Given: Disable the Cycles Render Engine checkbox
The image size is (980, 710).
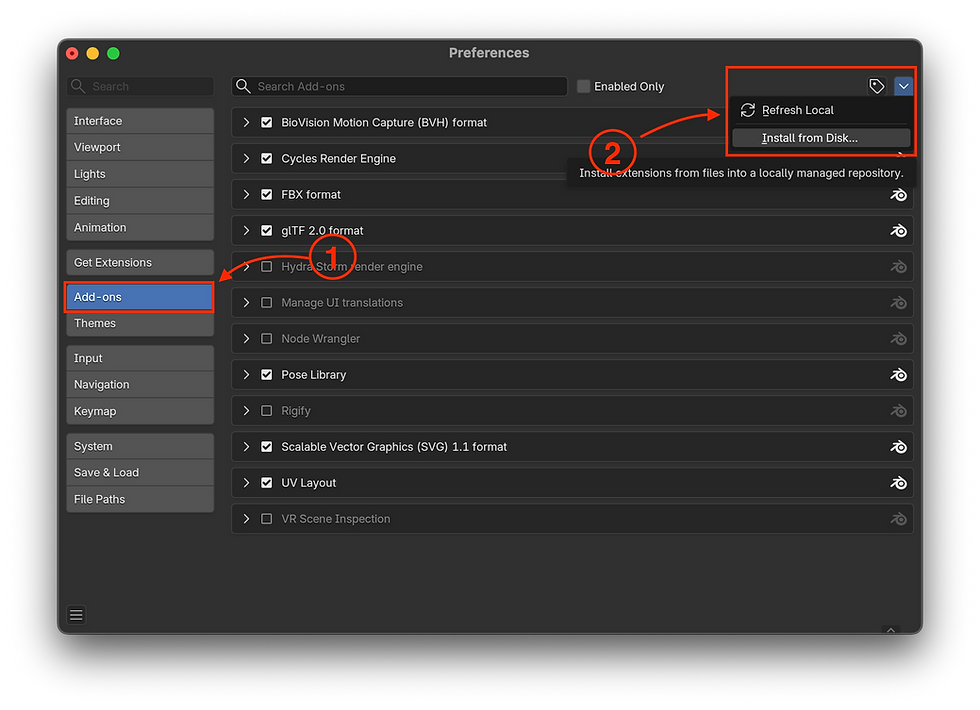Looking at the screenshot, I should [x=267, y=159].
